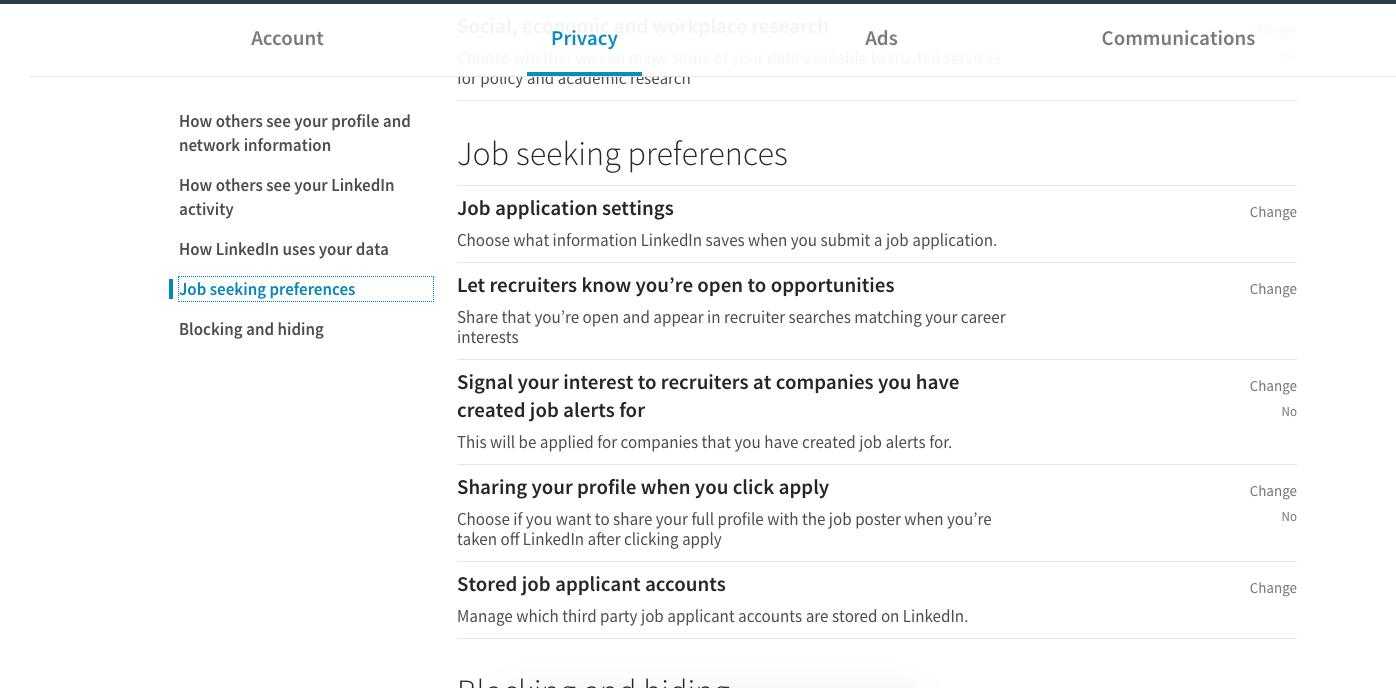This screenshot has height=688, width=1396.
Task: Jump to How LinkedIn uses your data
Action: 284,249
